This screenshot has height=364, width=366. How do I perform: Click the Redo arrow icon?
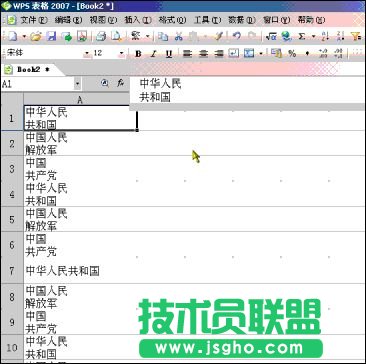click(252, 36)
